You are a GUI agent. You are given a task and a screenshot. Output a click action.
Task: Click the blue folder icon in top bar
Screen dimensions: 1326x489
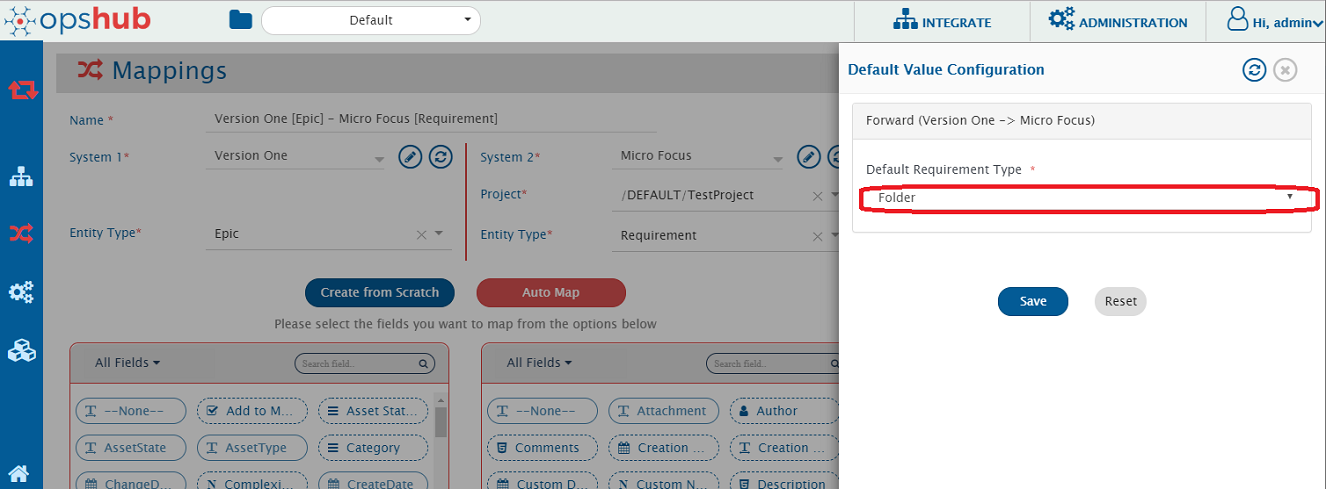pyautogui.click(x=240, y=21)
